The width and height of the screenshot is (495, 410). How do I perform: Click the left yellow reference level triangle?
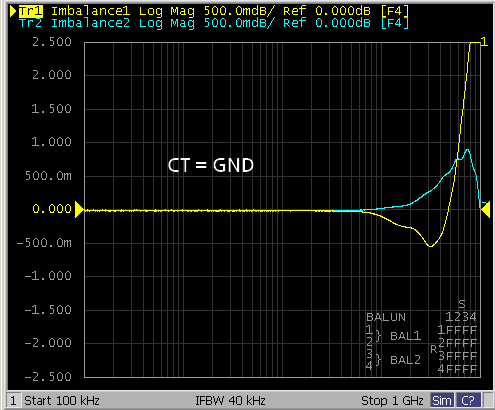point(79,210)
